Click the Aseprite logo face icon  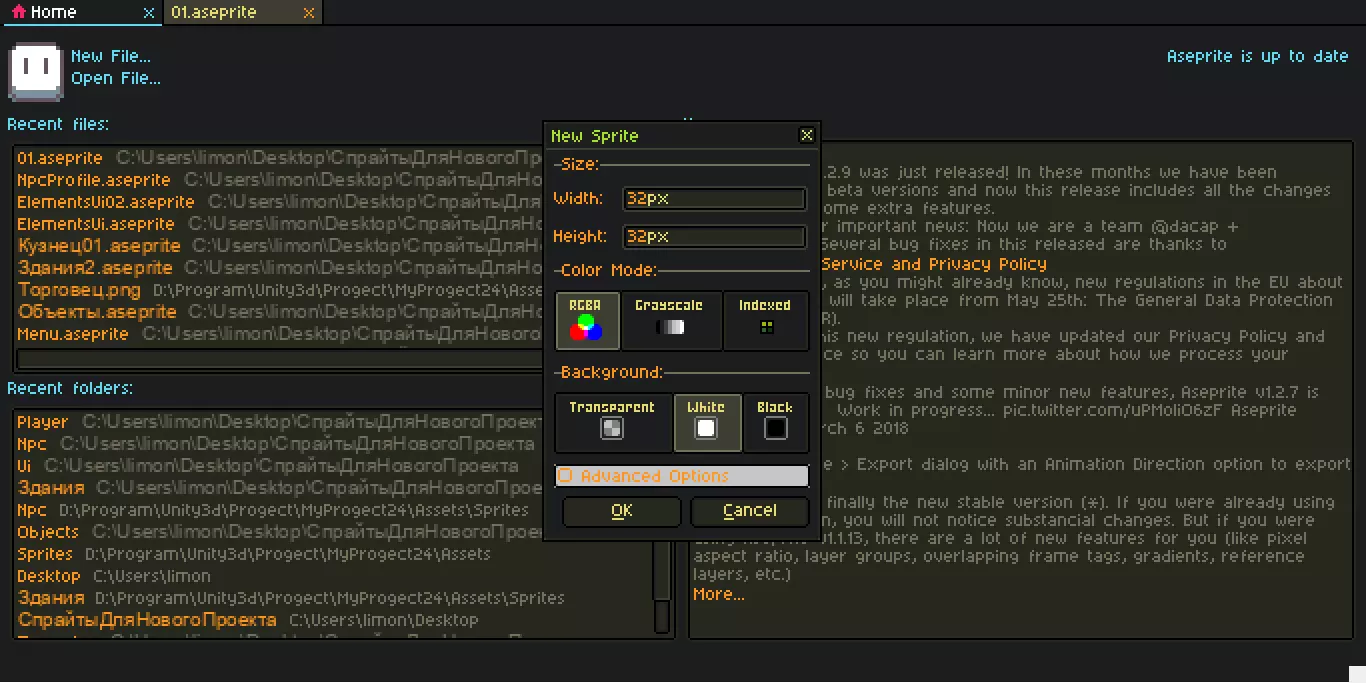[37, 72]
